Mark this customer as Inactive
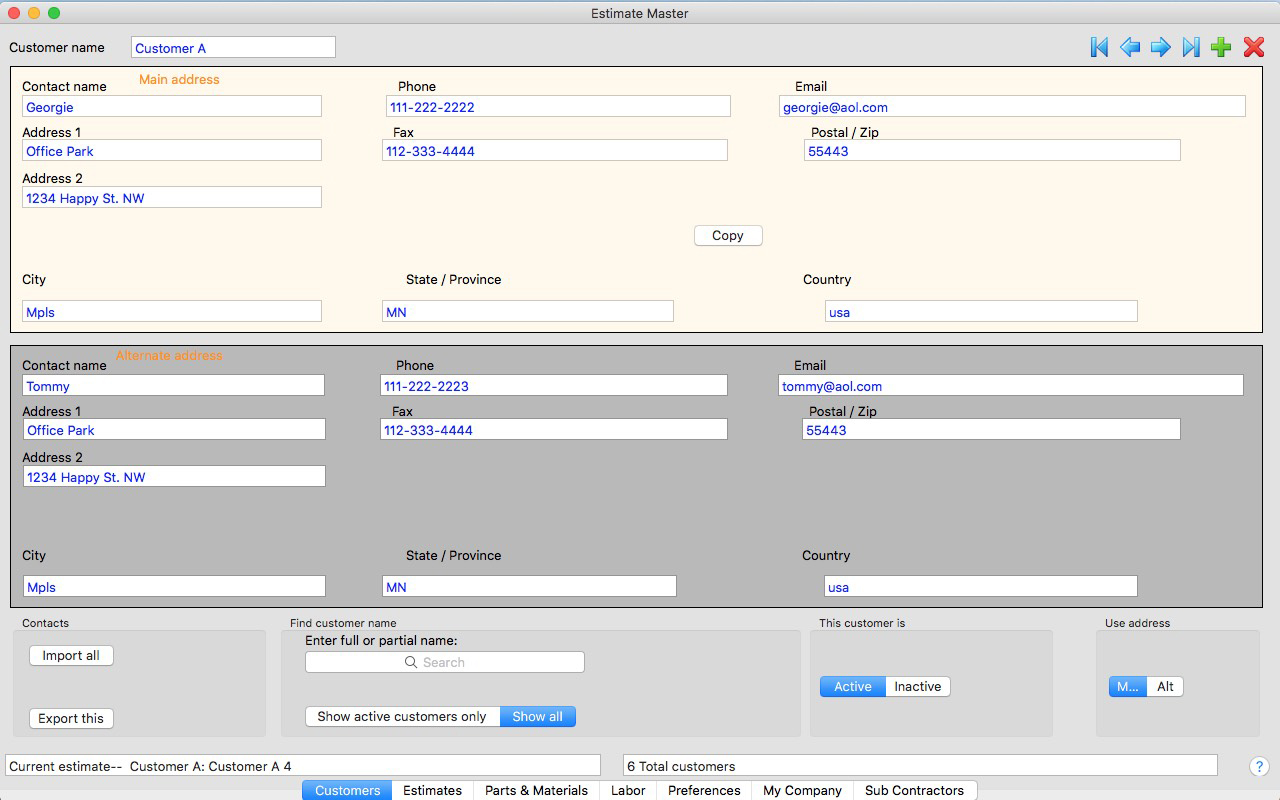This screenshot has height=800, width=1280. pyautogui.click(x=917, y=686)
